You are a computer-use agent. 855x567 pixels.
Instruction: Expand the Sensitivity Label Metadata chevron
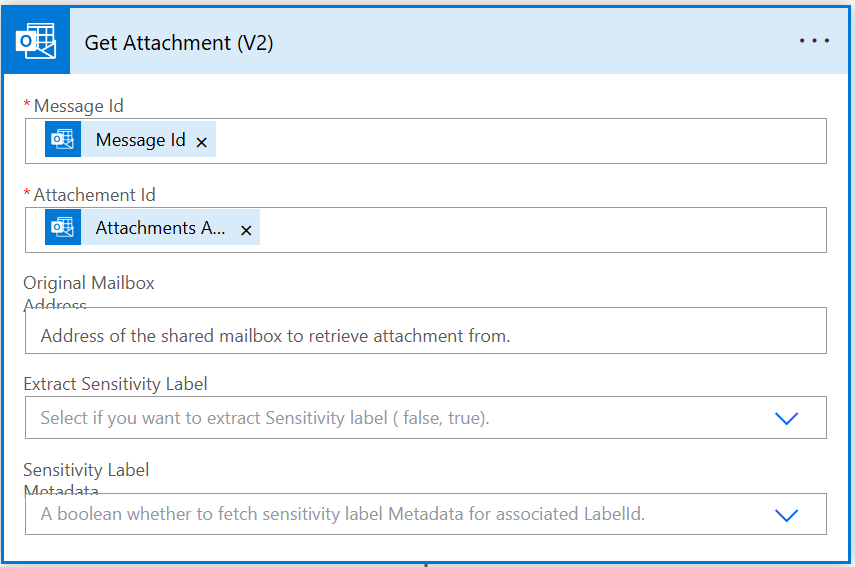pyautogui.click(x=786, y=515)
